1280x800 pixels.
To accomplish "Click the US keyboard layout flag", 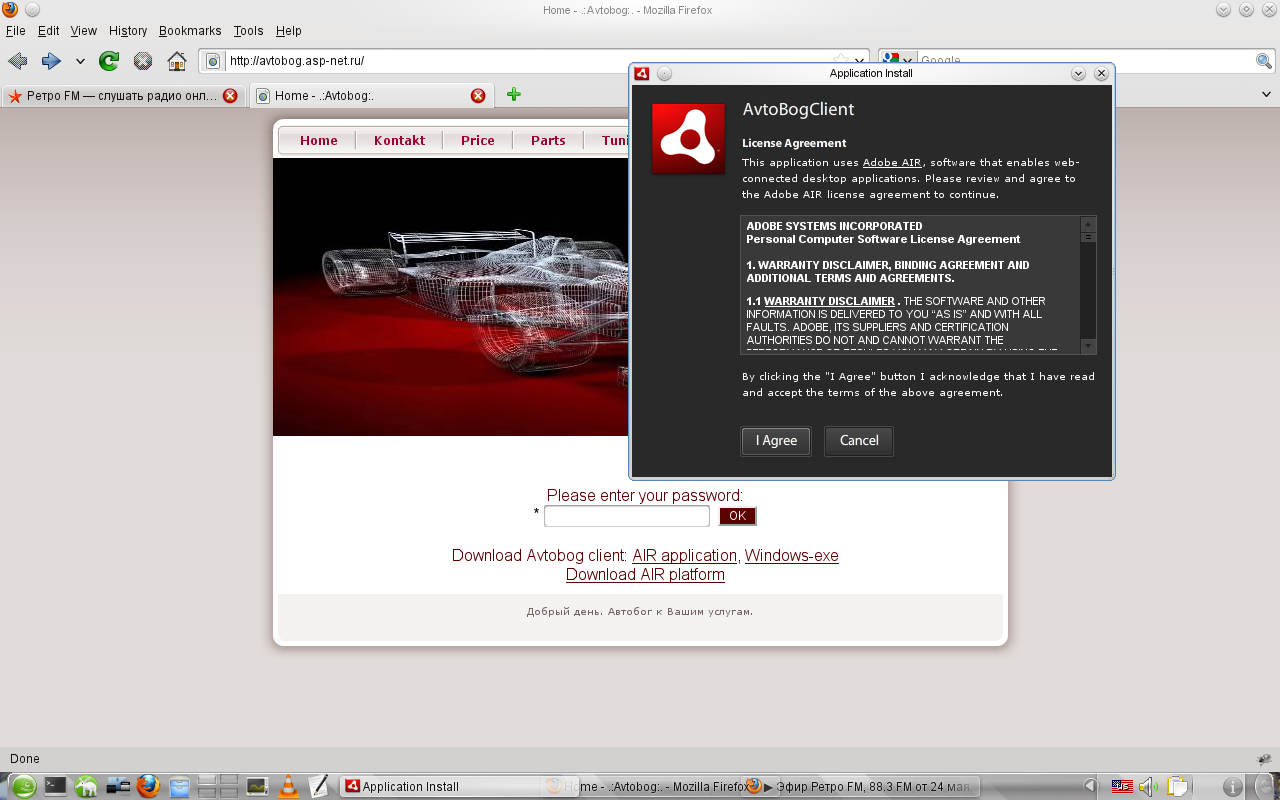I will 1122,787.
